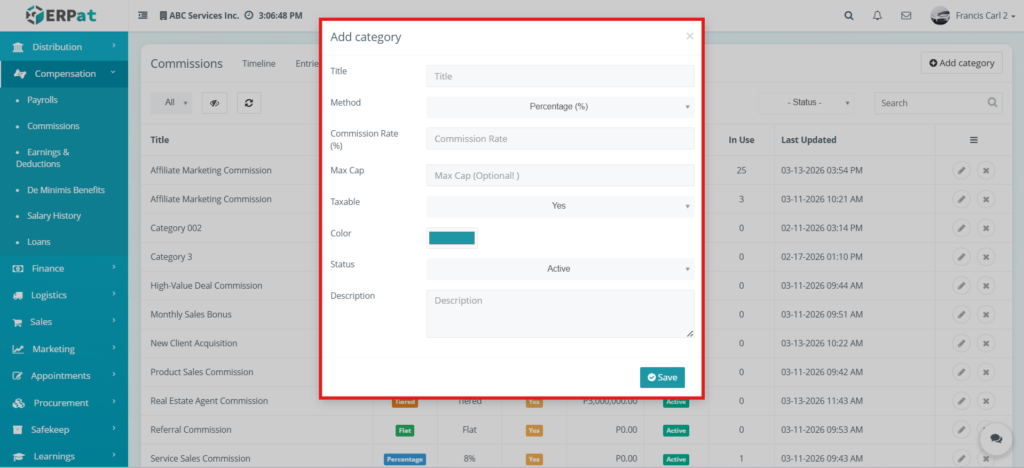Delete the Category 3 row
This screenshot has height=468, width=1024.
click(986, 257)
